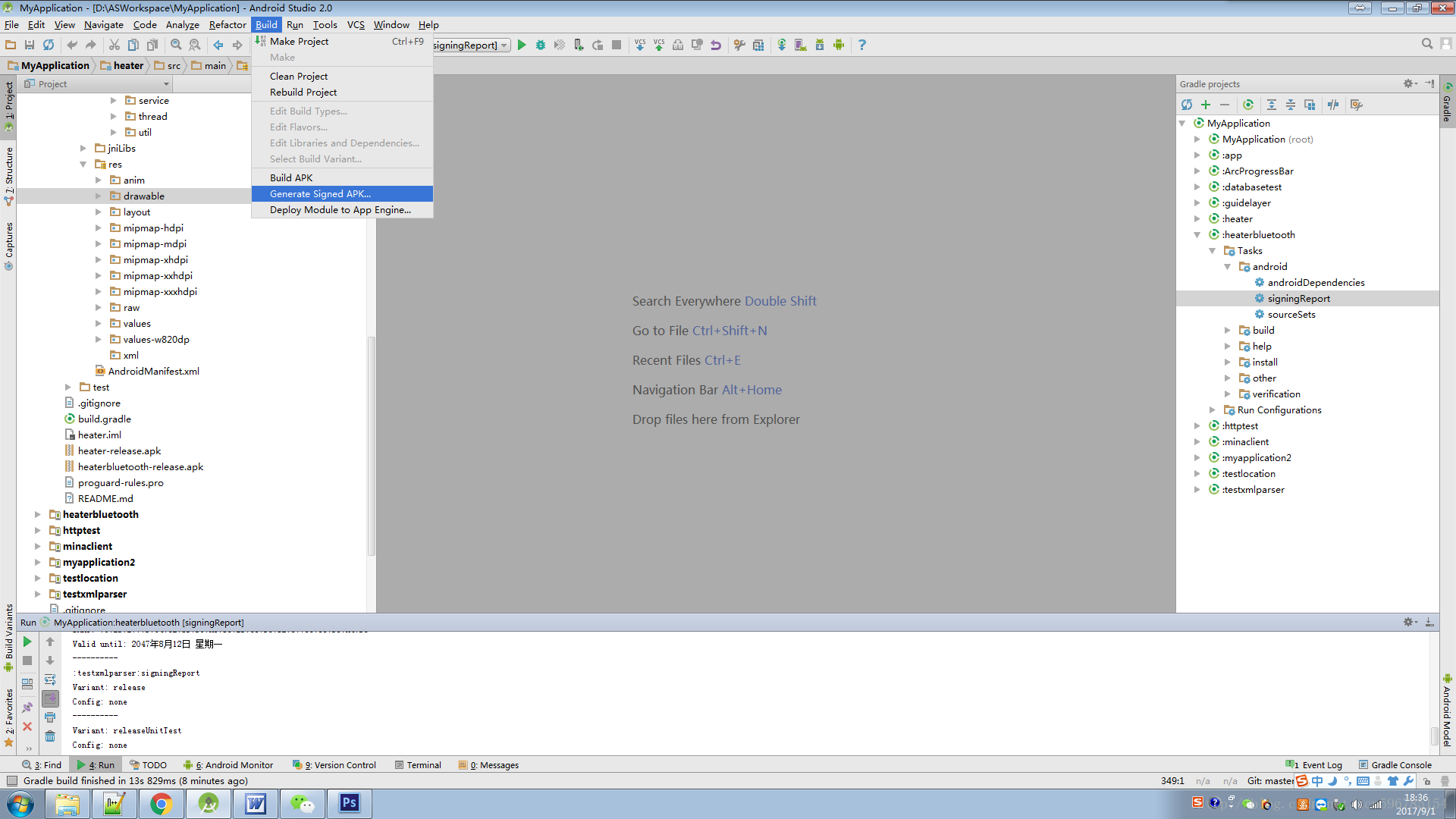Click the signingReport task in Gradle panel
1456x819 pixels.
click(1300, 298)
